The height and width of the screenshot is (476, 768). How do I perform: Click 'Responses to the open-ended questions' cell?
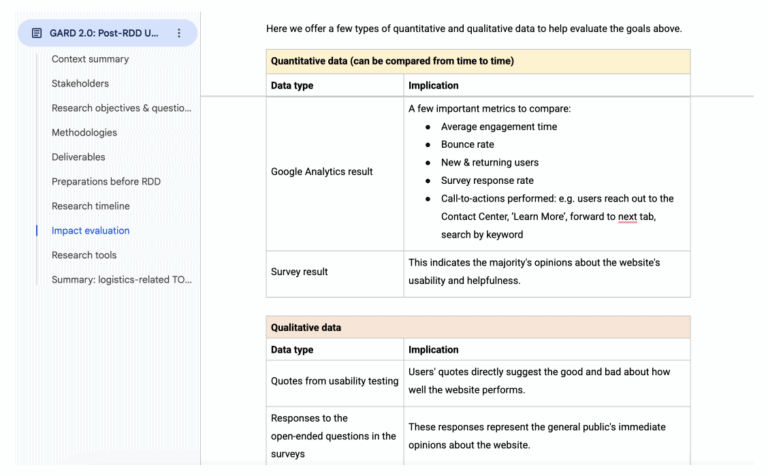click(x=335, y=436)
